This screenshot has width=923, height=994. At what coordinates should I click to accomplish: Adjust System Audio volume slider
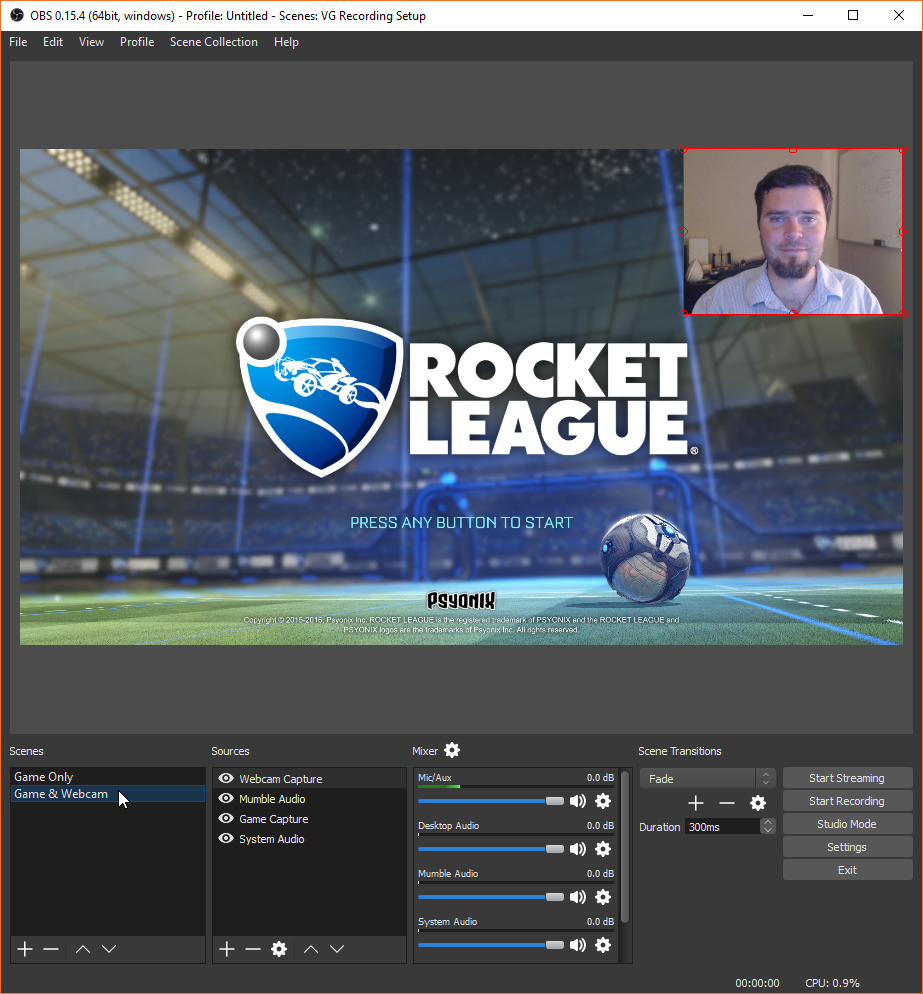coord(491,945)
